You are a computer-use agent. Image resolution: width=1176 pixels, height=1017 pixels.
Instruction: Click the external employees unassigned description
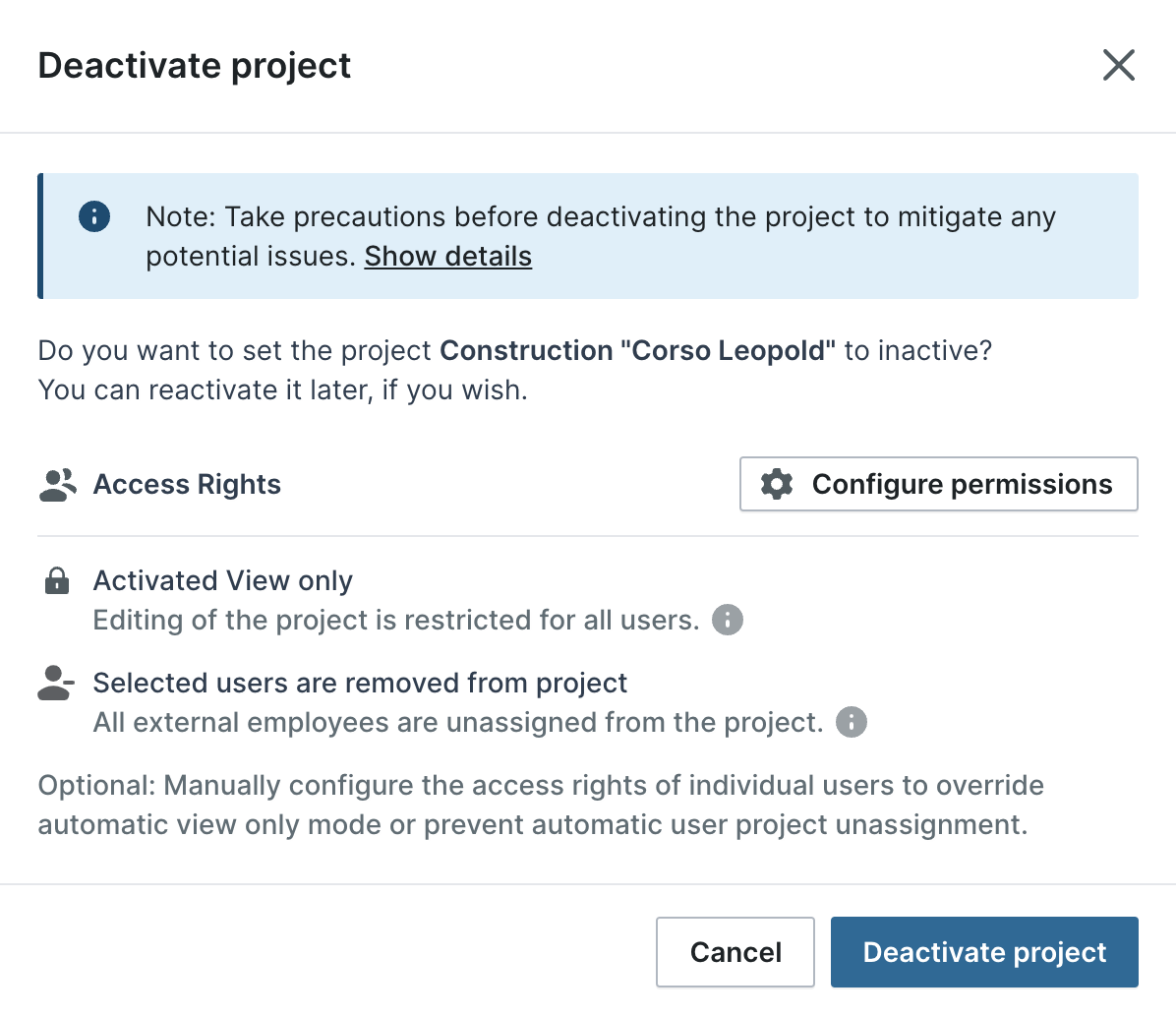tap(457, 723)
